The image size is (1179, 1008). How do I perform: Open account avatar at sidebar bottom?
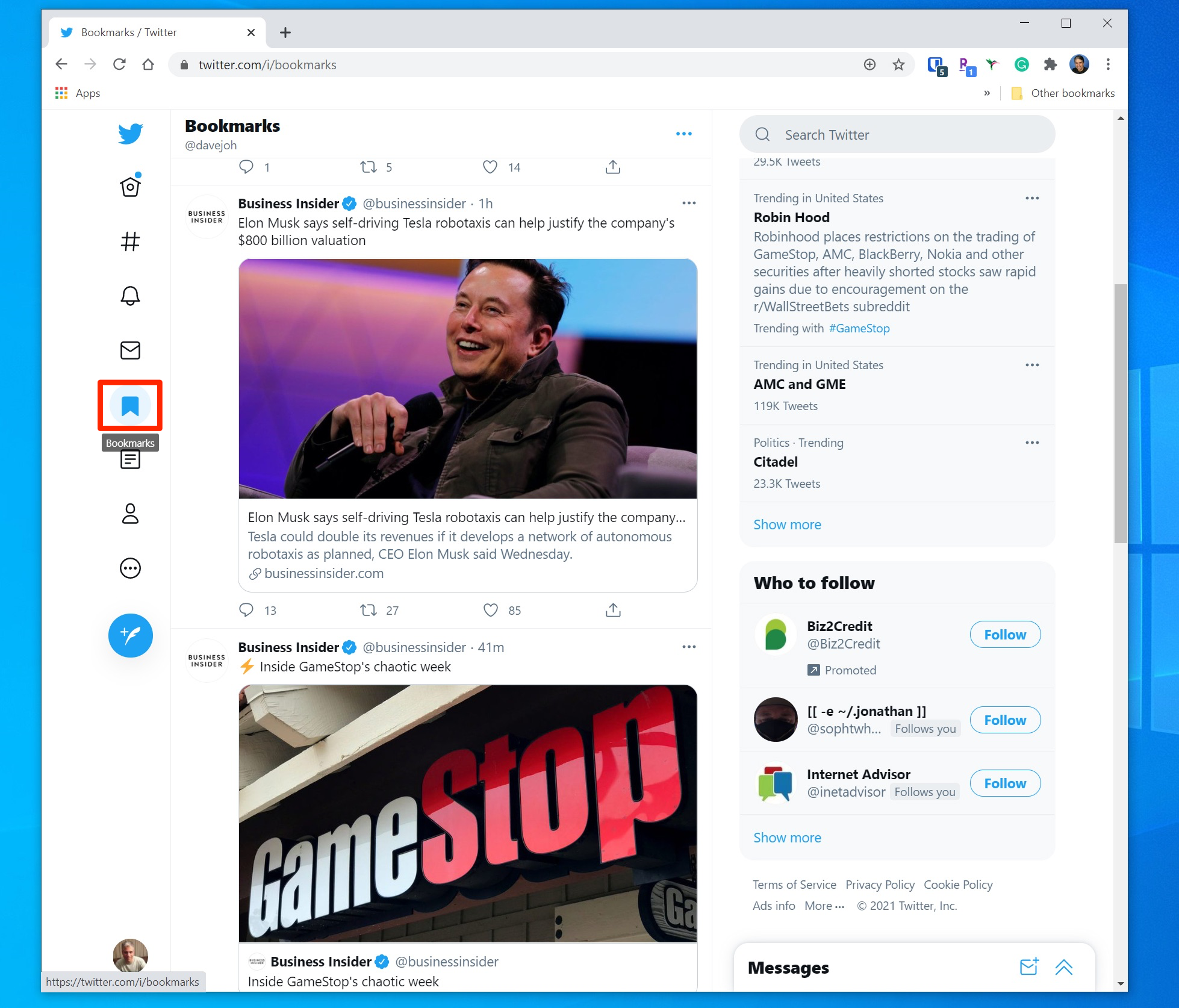pyautogui.click(x=130, y=956)
